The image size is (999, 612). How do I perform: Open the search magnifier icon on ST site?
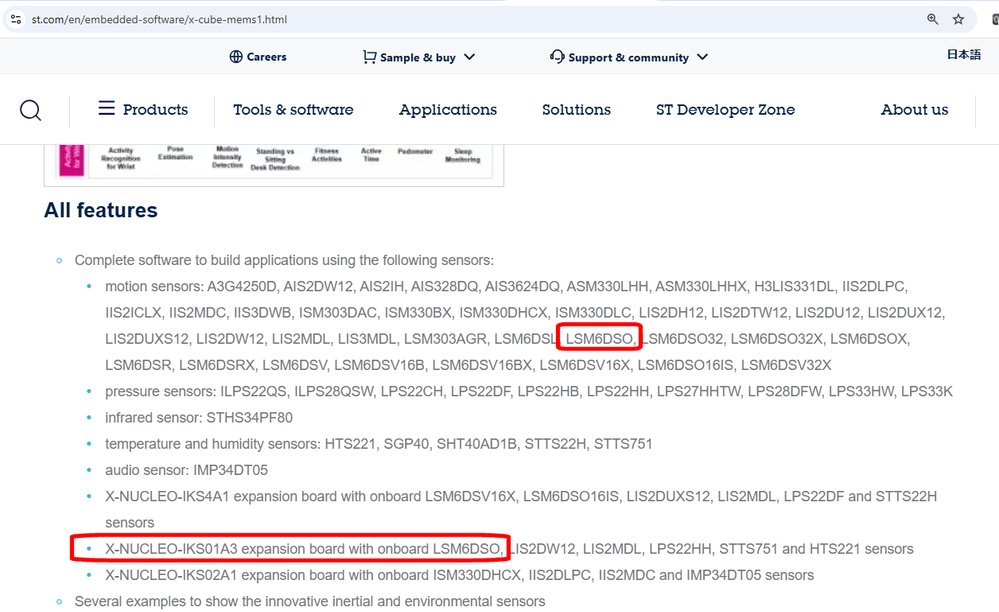tap(30, 110)
